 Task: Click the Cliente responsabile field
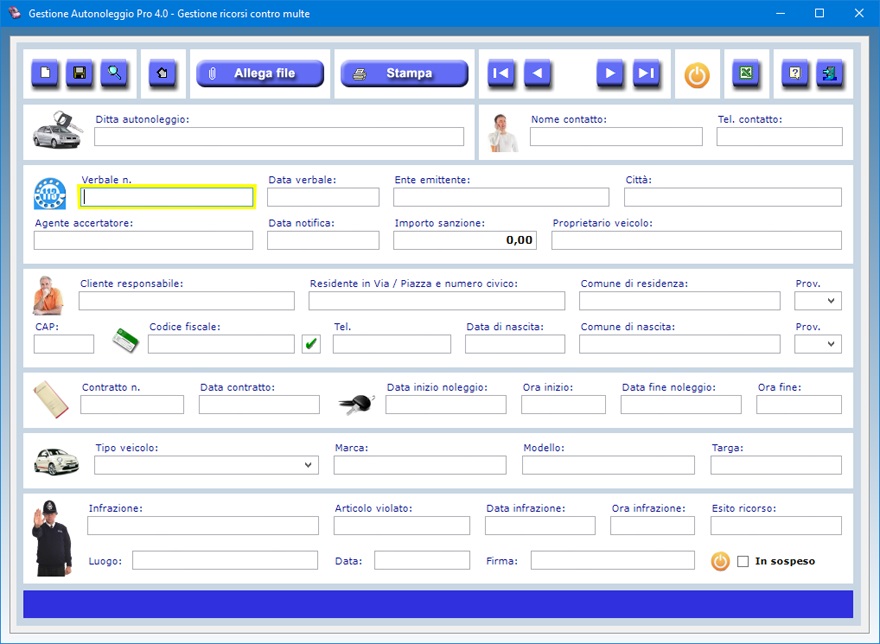186,301
